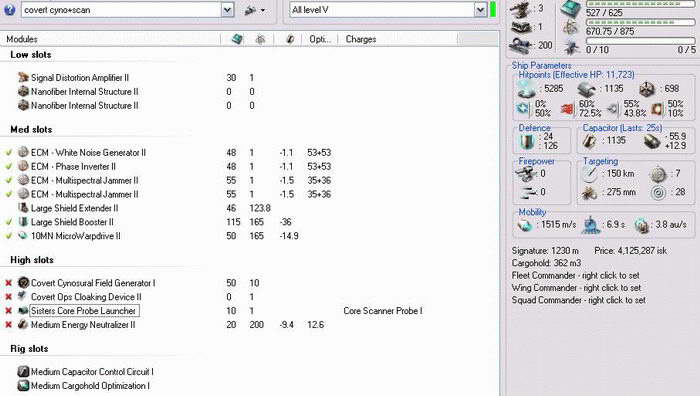Click the blue help question mark icon
The width and height of the screenshot is (700, 396).
click(x=9, y=9)
